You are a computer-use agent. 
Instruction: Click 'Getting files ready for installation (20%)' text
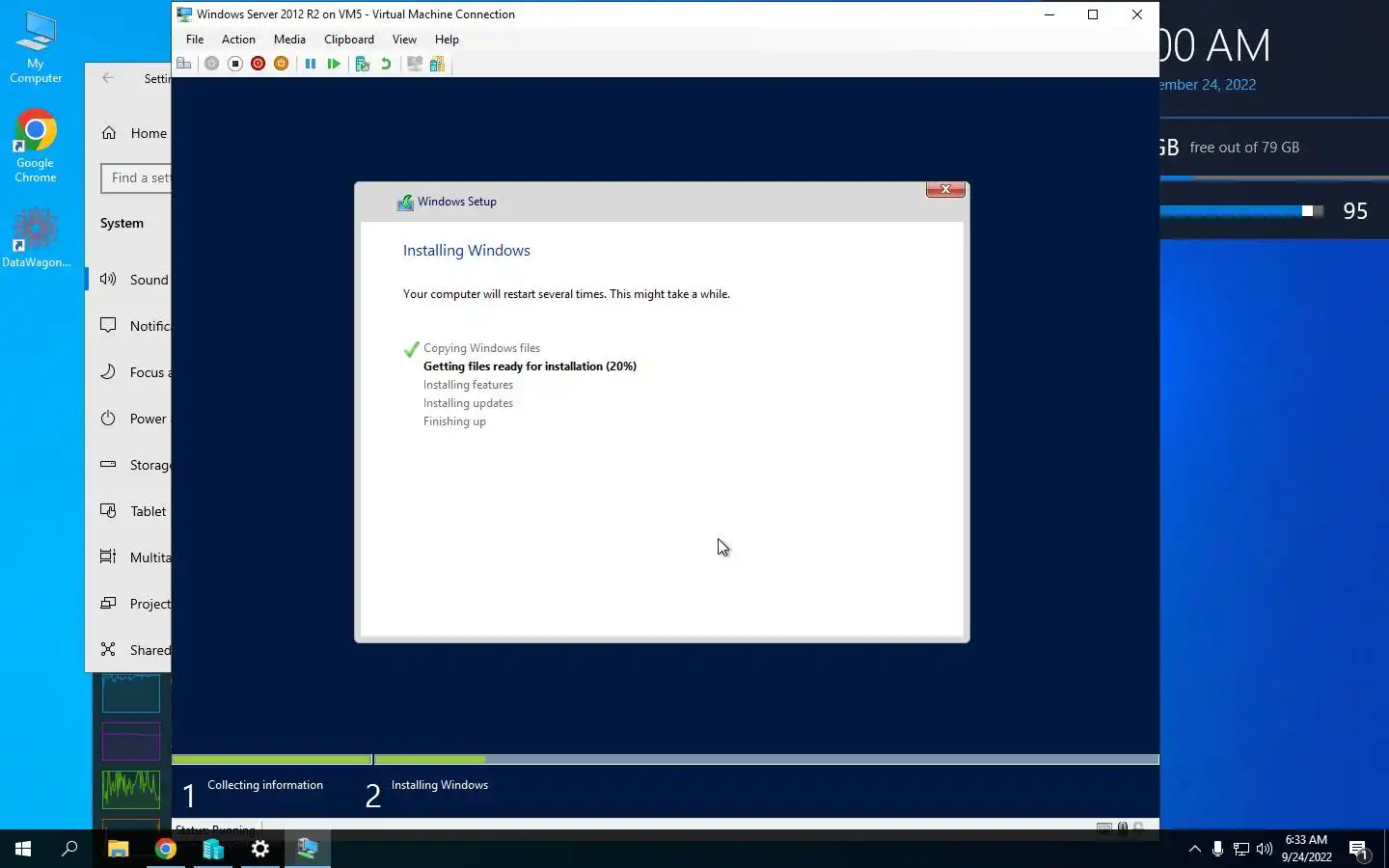tap(530, 366)
